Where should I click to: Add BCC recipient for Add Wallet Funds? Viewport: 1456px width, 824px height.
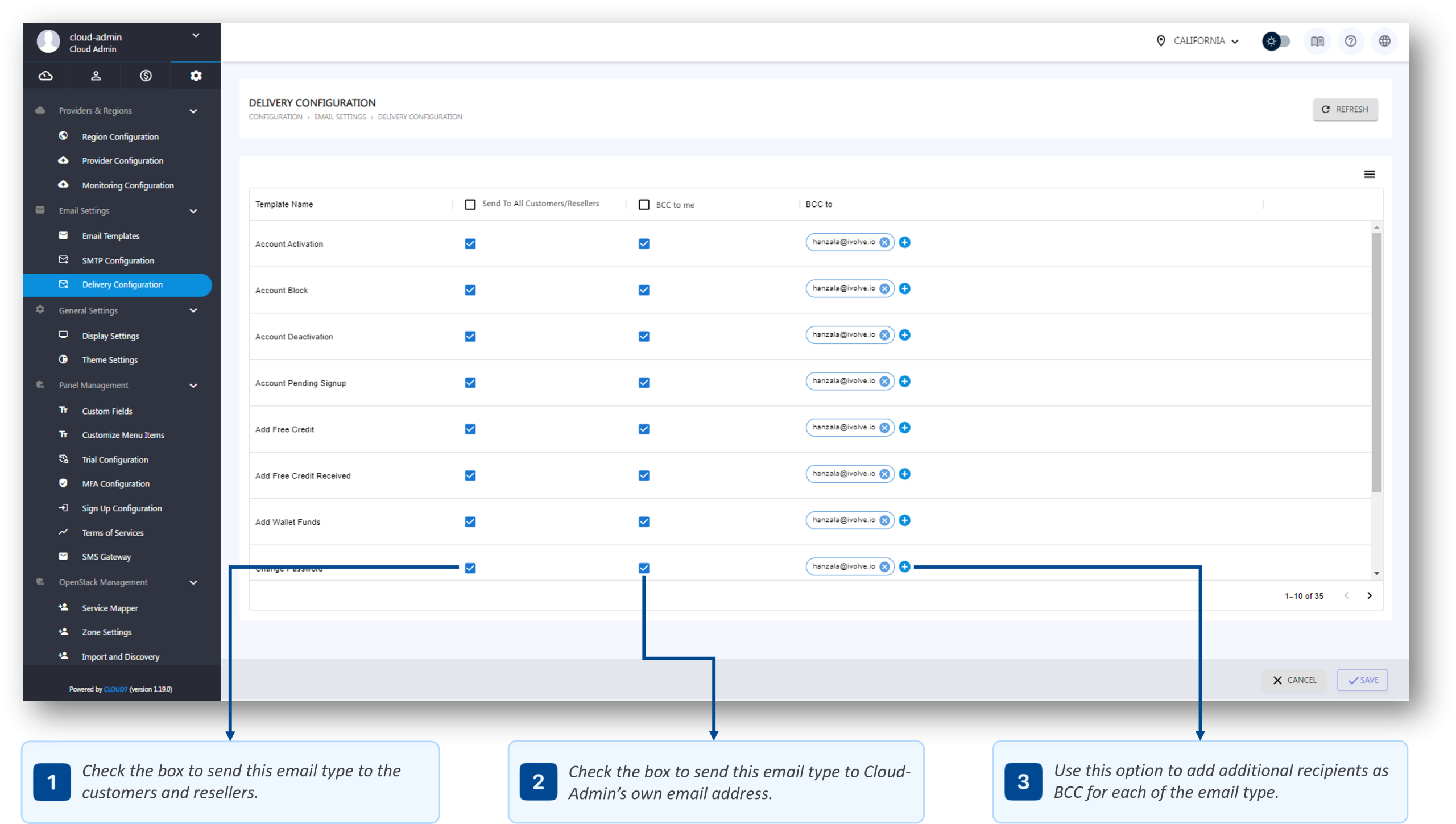(905, 520)
